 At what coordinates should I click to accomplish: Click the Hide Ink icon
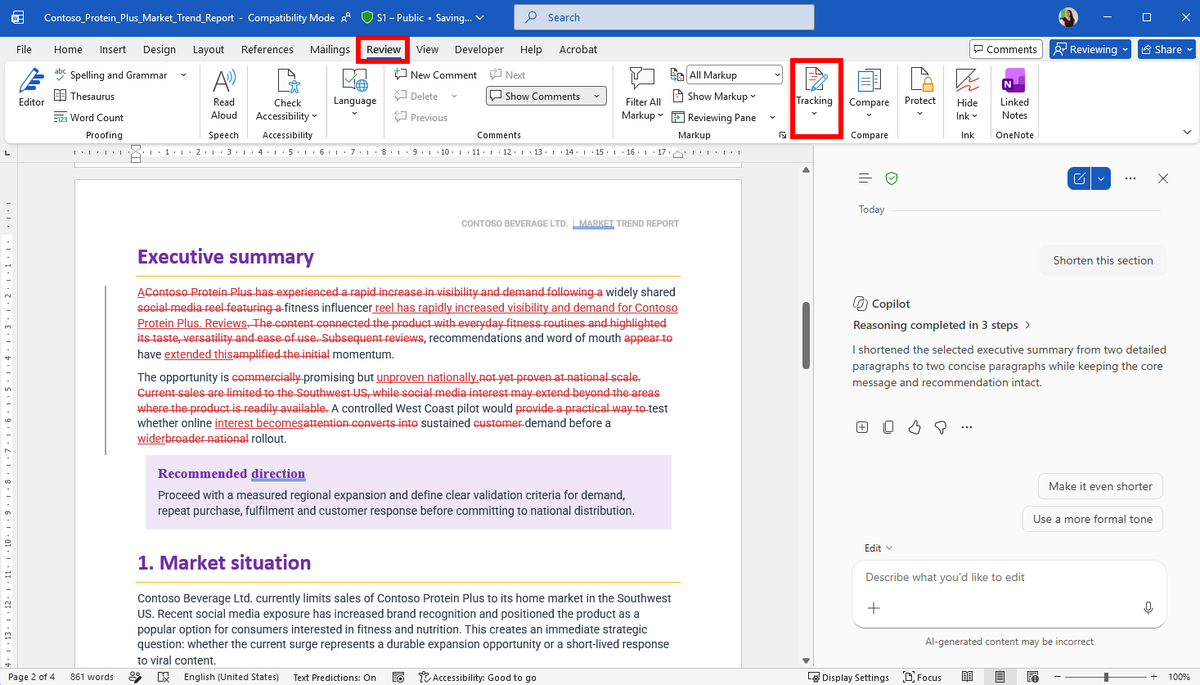pos(967,81)
